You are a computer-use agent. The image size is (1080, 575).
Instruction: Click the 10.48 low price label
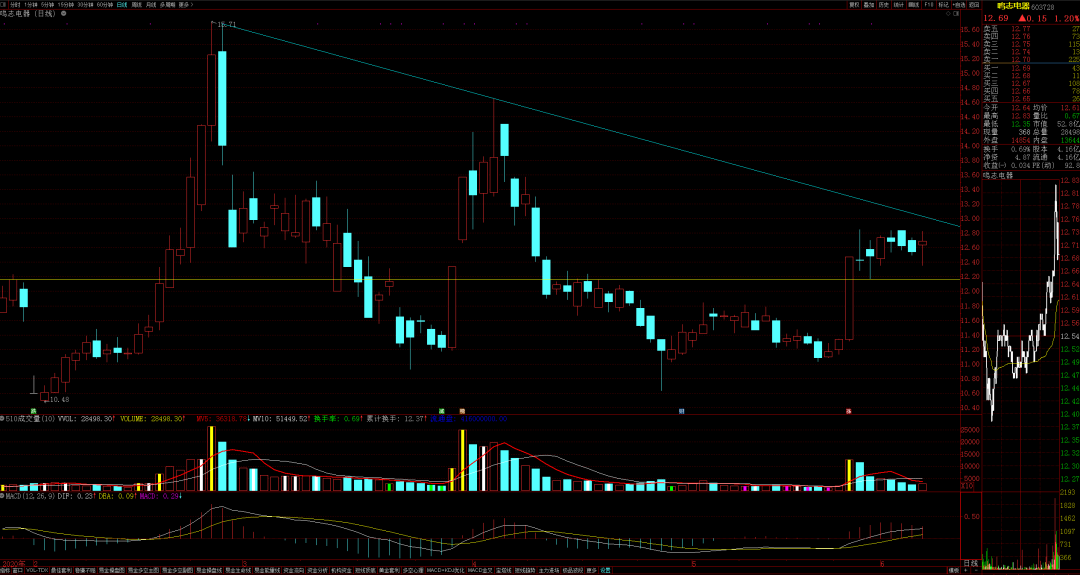tap(60, 399)
